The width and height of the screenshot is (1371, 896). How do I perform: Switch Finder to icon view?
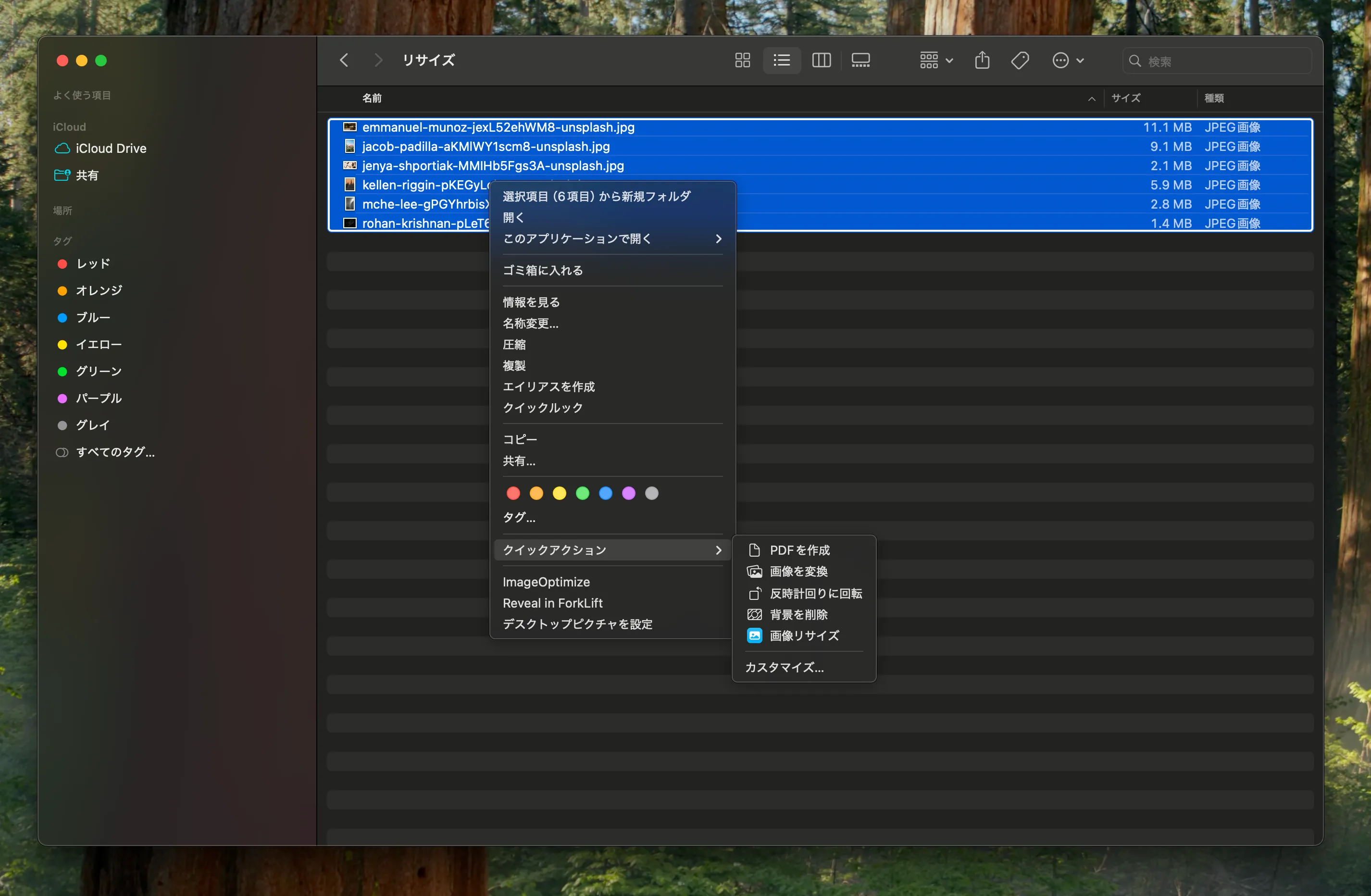point(743,61)
